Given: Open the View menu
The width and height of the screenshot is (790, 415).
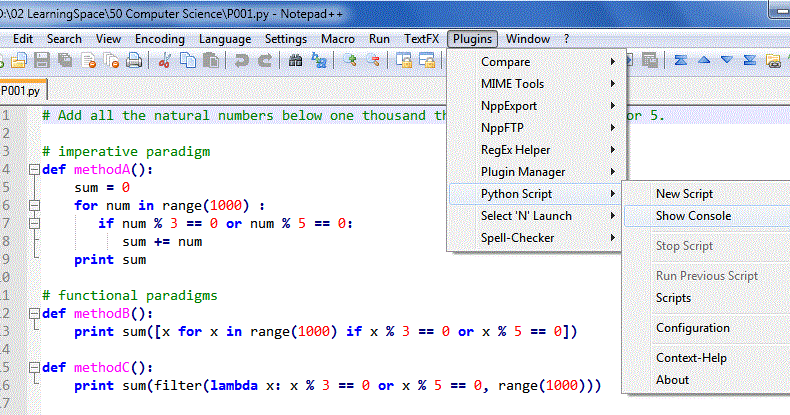Looking at the screenshot, I should coord(108,39).
